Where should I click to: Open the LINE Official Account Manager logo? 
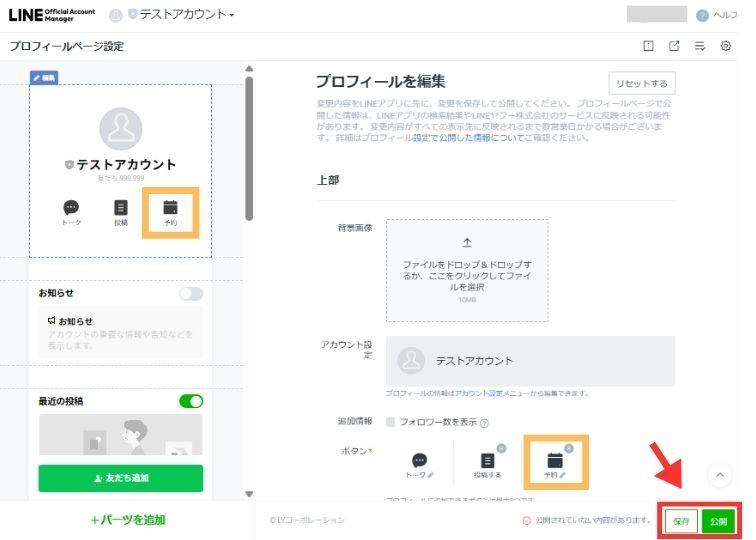52,15
